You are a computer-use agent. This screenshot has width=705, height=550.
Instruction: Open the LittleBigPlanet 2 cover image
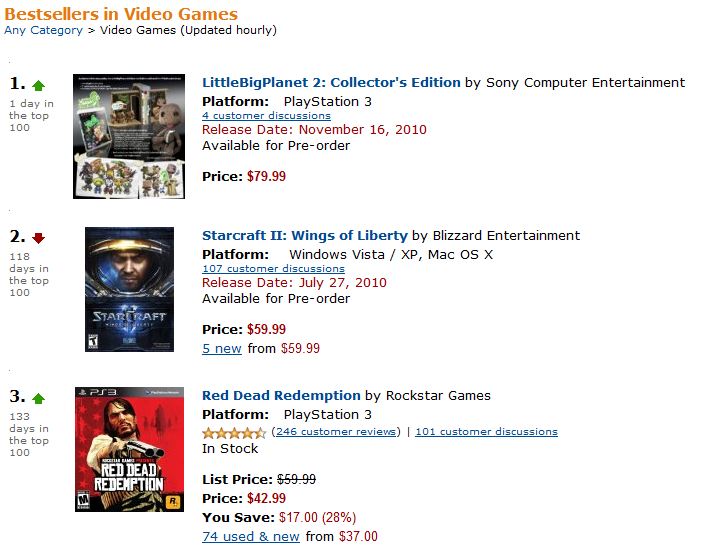(129, 136)
